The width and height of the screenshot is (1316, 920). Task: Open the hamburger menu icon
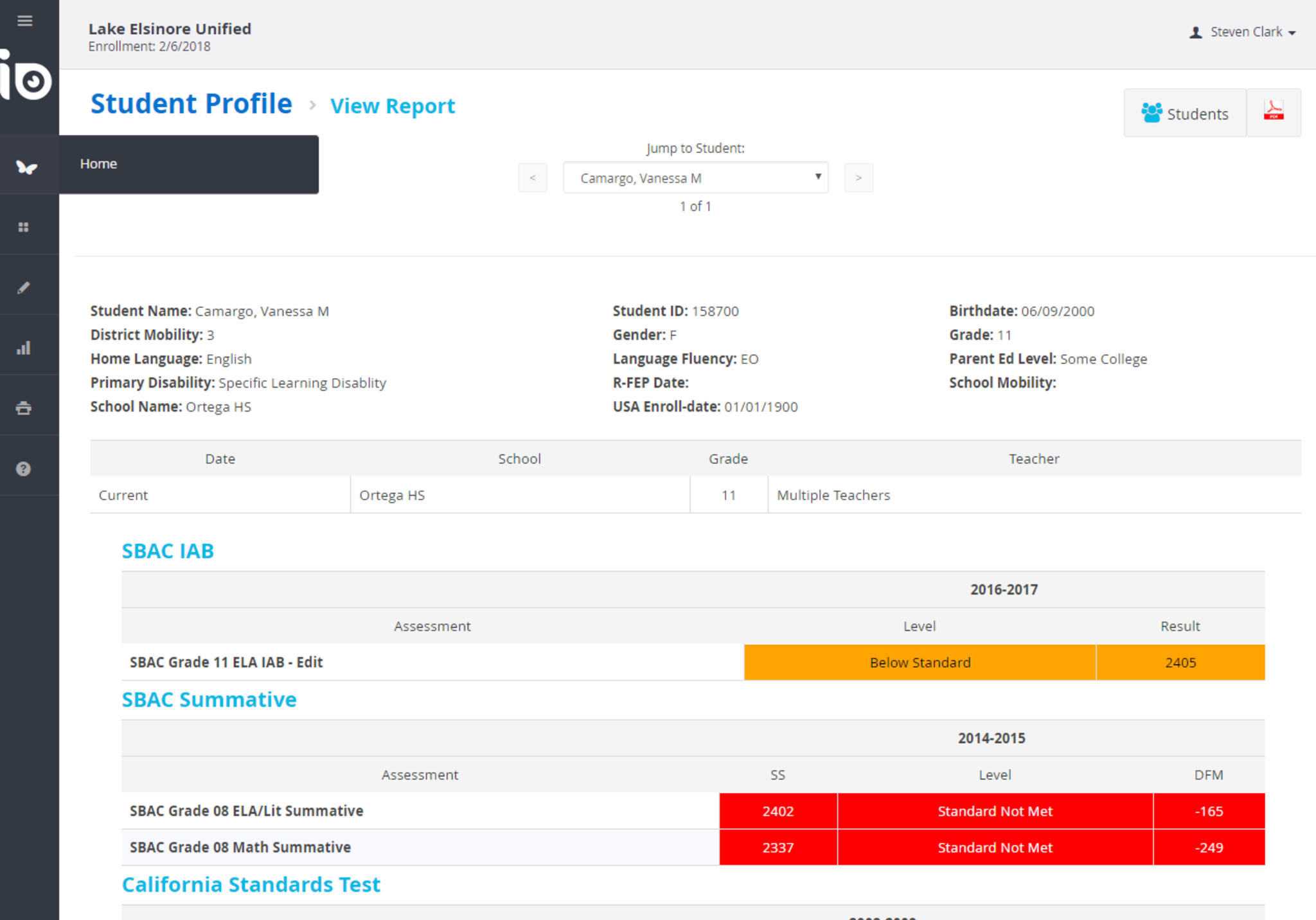(24, 21)
